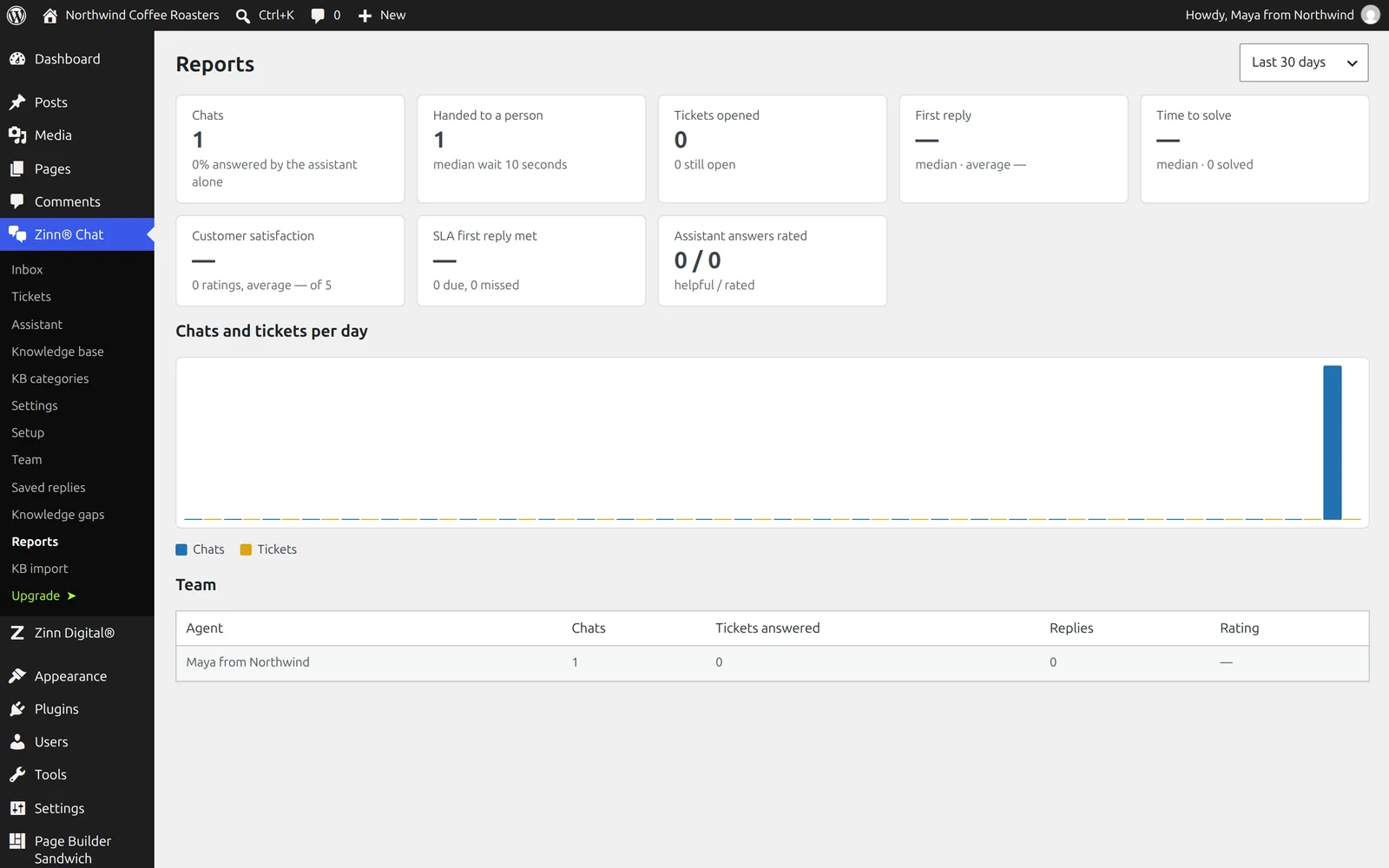Viewport: 1389px width, 868px height.
Task: Click Maya's user avatar in top bar
Action: 1371,15
